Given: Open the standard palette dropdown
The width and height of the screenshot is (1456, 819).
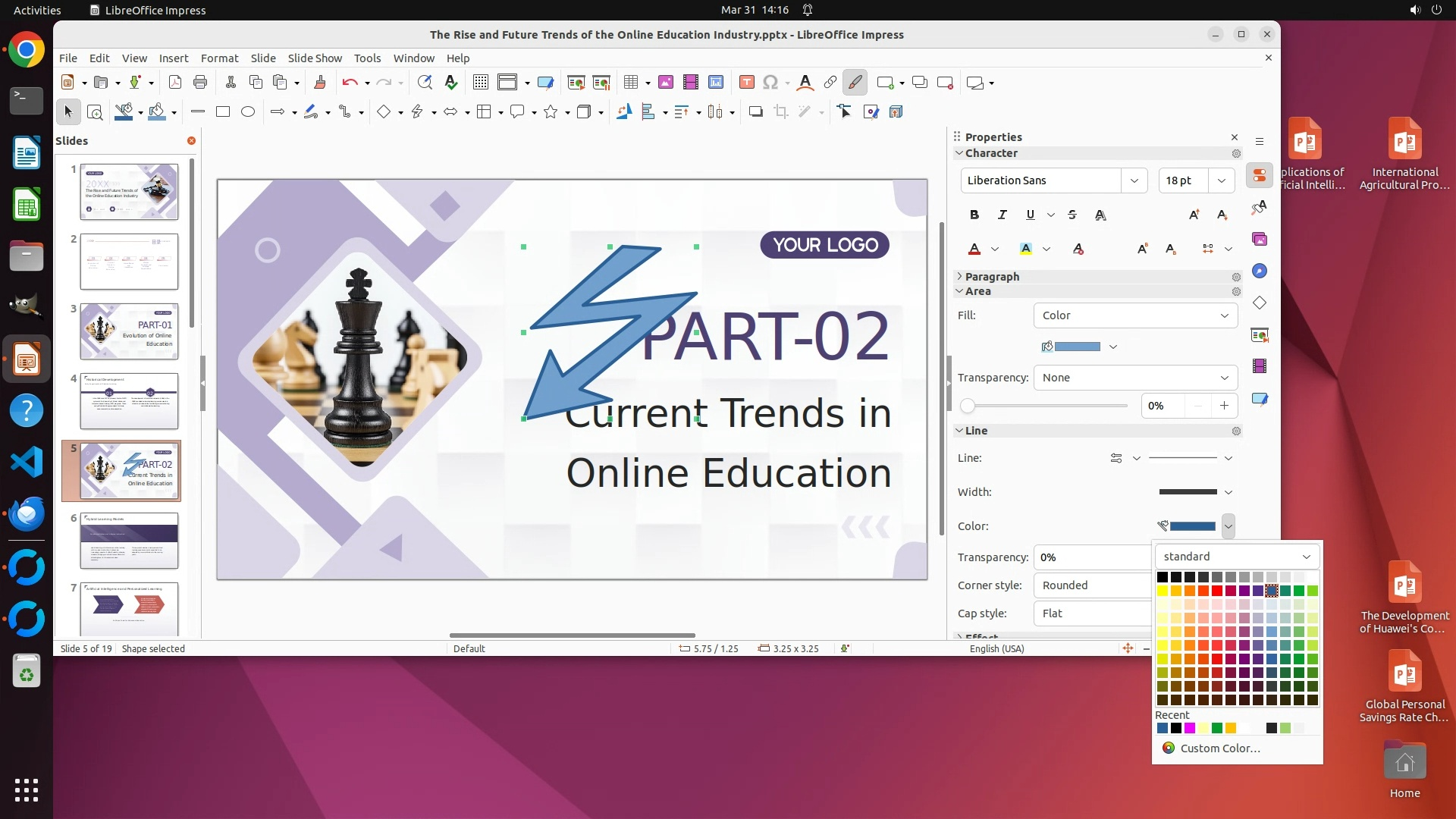Looking at the screenshot, I should 1237,557.
